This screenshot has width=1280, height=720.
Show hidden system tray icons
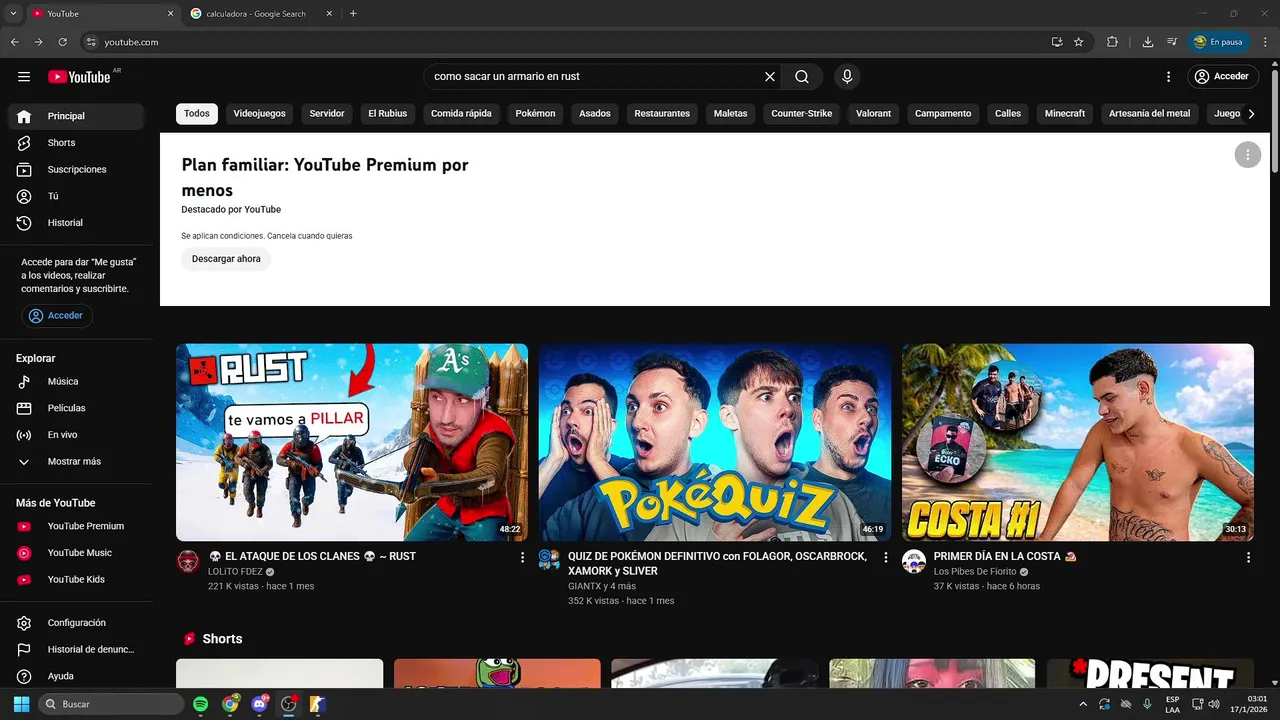1083,704
